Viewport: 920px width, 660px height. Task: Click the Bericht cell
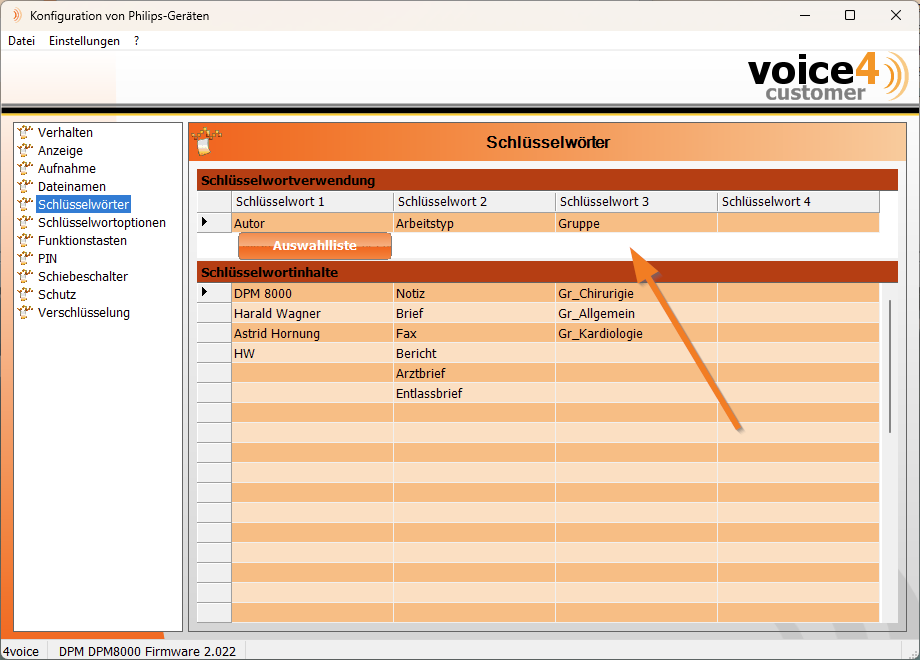474,353
